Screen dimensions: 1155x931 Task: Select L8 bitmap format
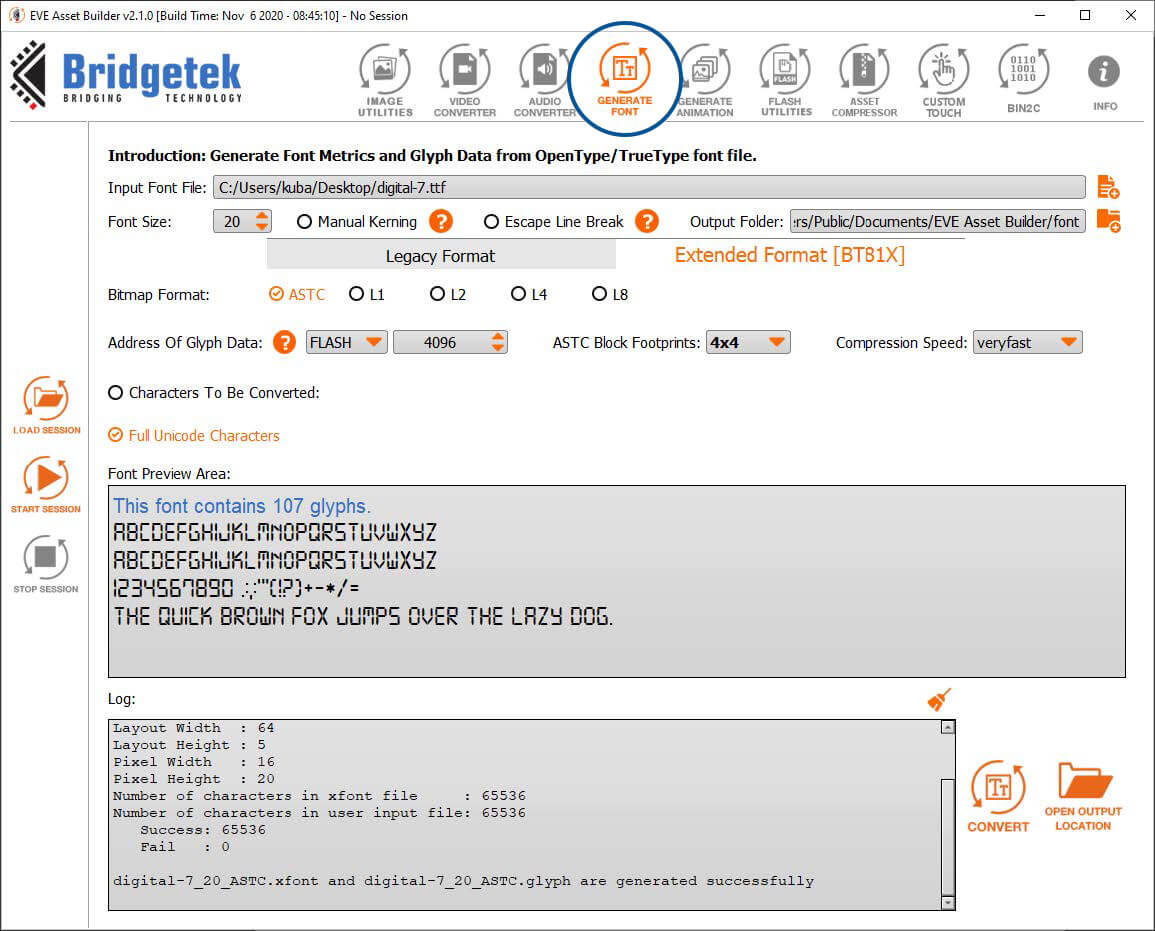[610, 295]
